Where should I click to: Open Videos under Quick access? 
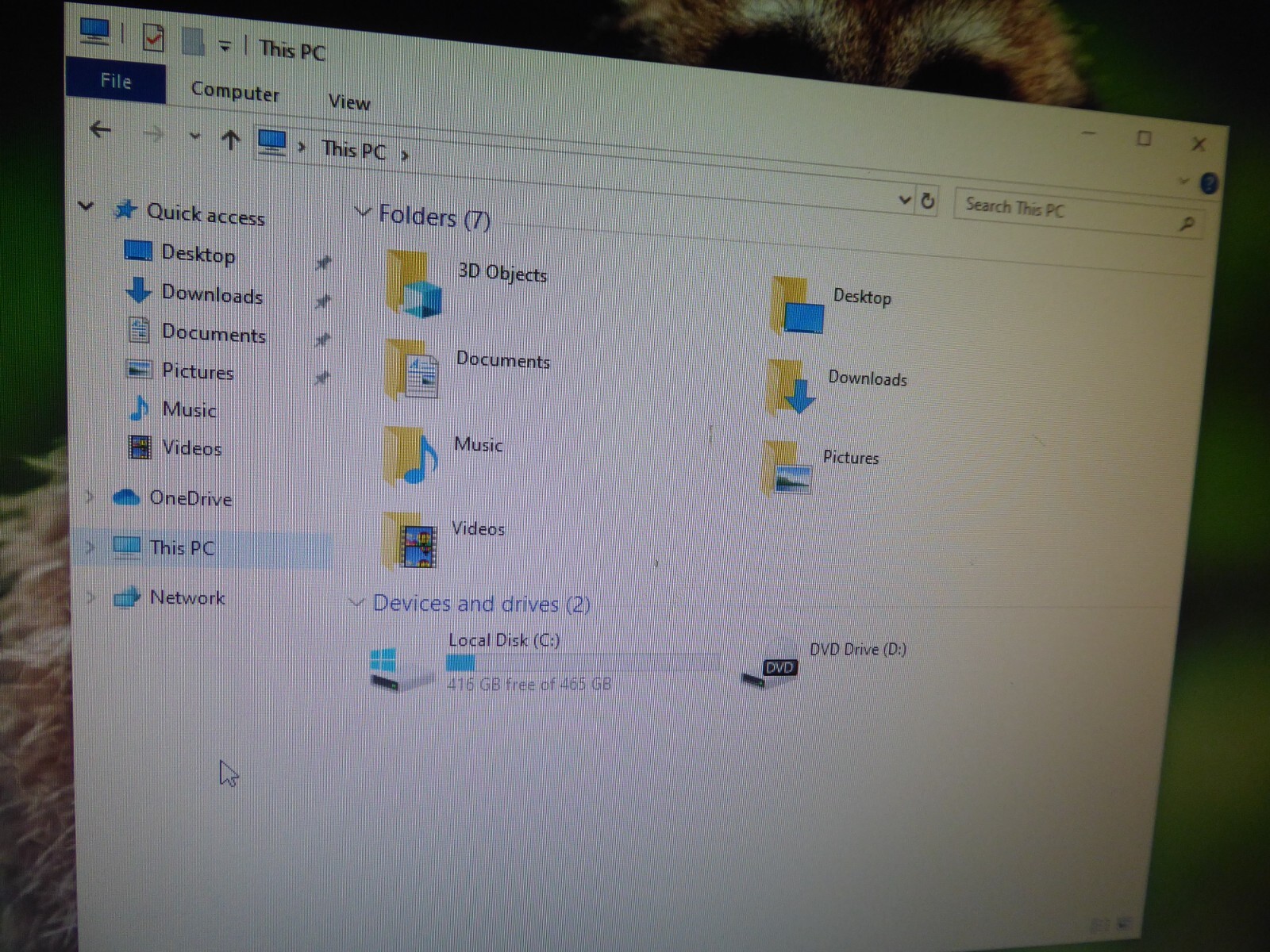click(x=191, y=447)
